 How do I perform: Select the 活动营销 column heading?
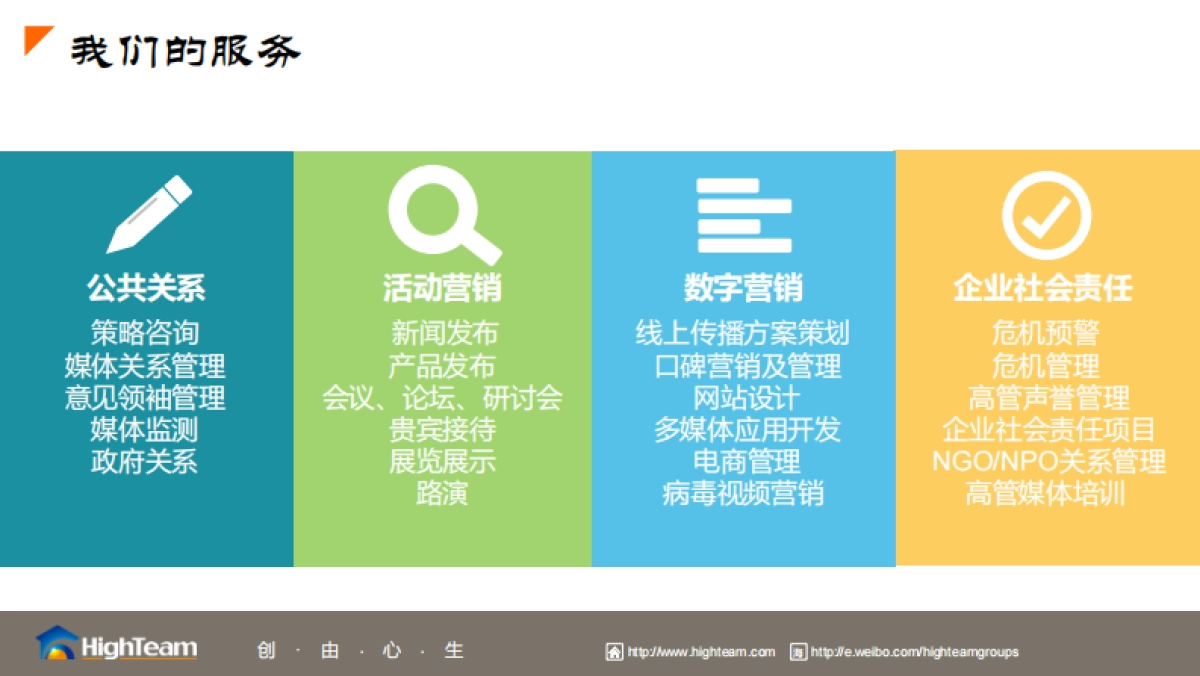click(443, 288)
